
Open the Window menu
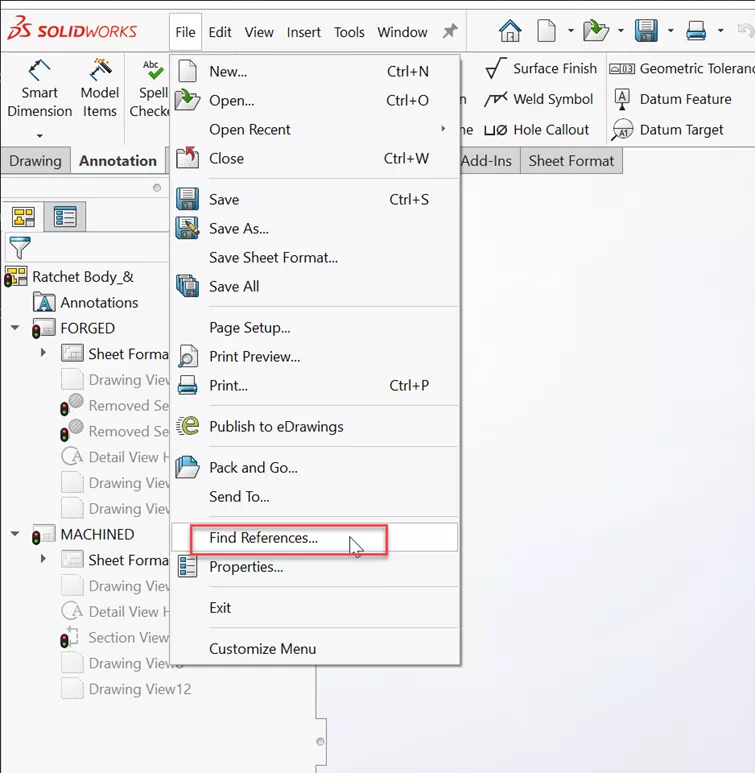point(402,33)
